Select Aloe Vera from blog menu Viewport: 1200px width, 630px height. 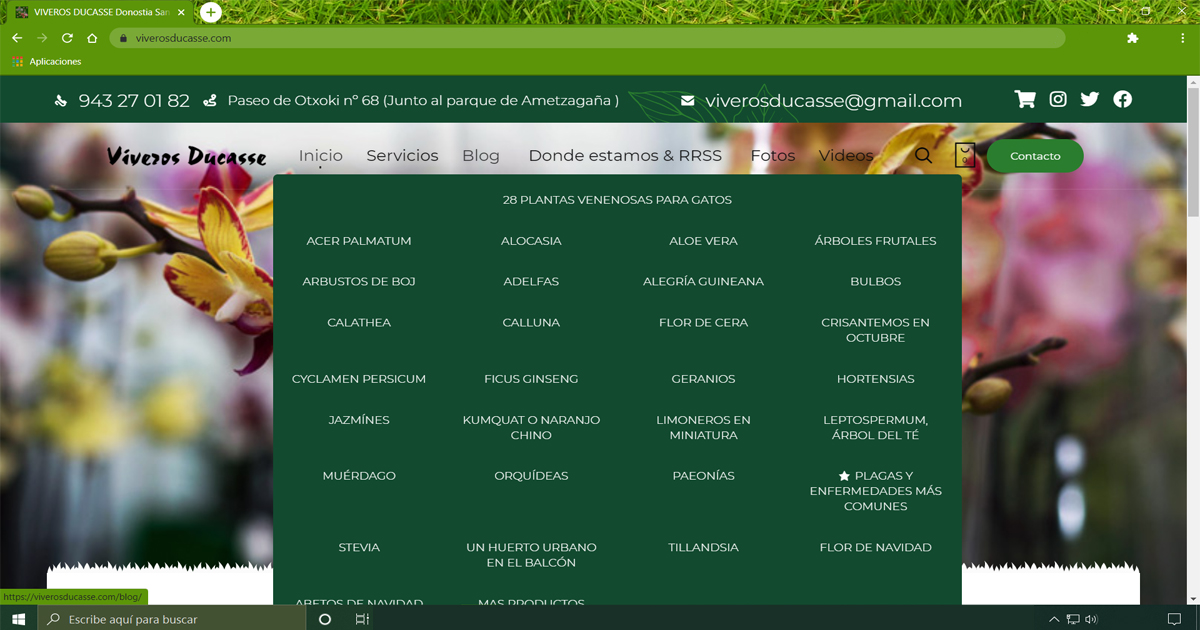(x=703, y=241)
